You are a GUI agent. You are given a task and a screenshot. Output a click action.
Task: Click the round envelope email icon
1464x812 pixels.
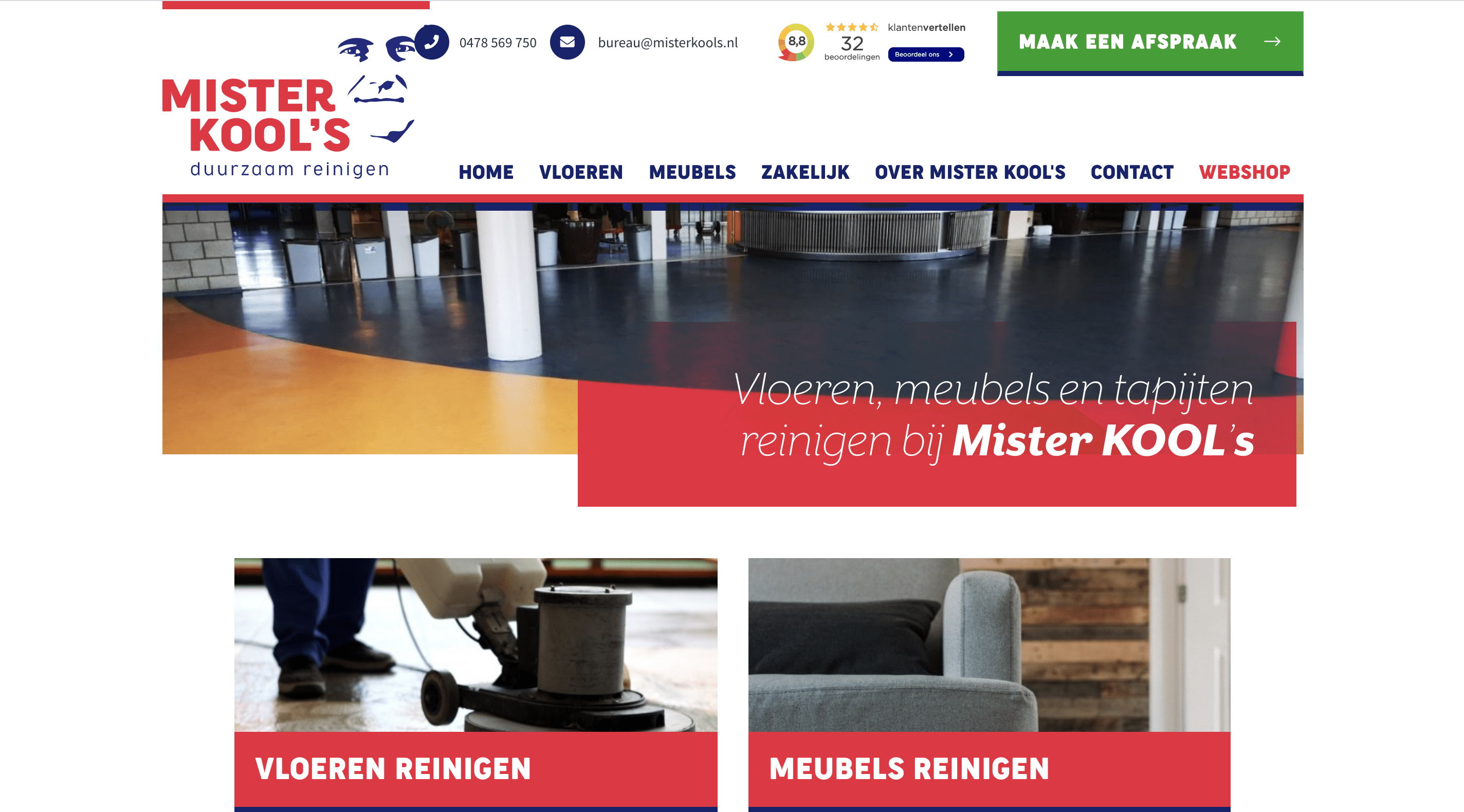(567, 42)
